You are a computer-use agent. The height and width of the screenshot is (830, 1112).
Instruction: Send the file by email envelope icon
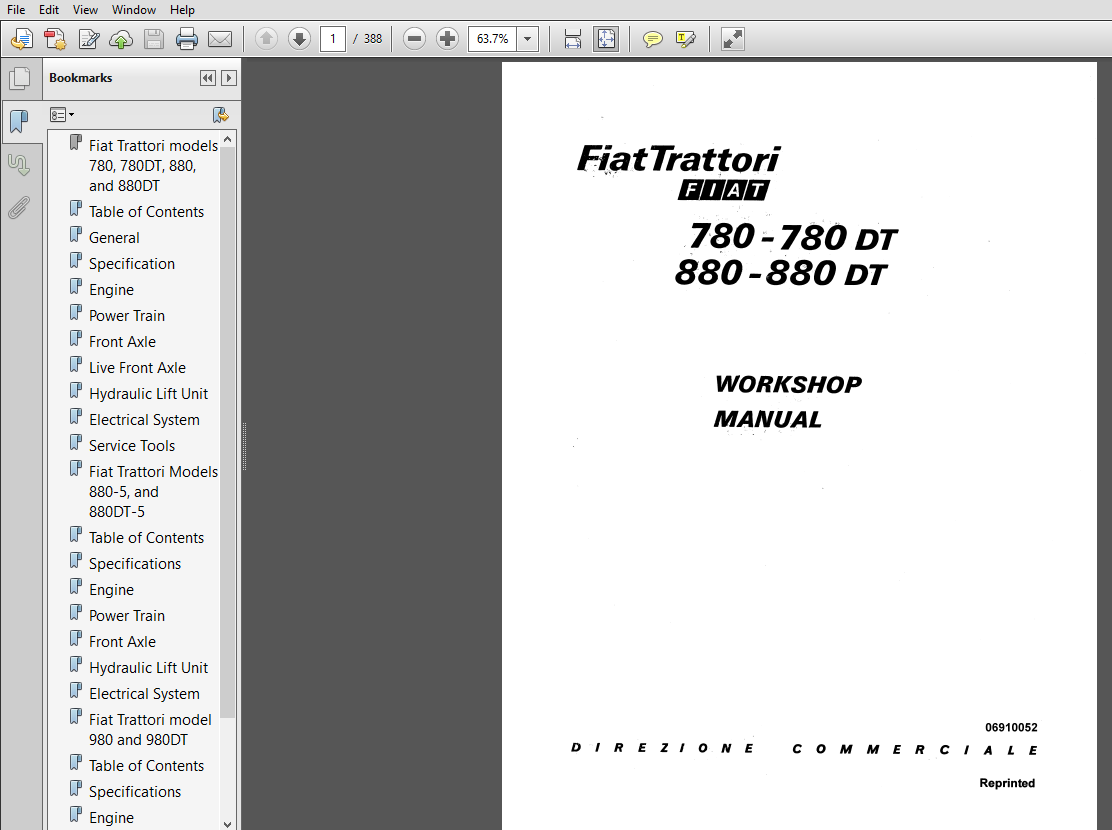220,39
